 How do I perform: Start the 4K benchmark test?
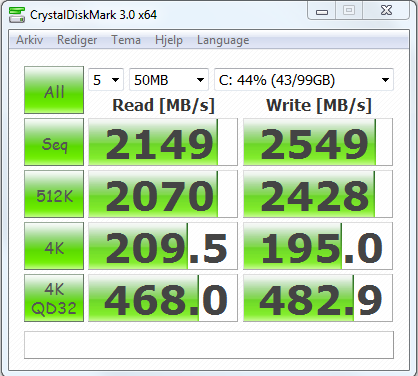[54, 246]
